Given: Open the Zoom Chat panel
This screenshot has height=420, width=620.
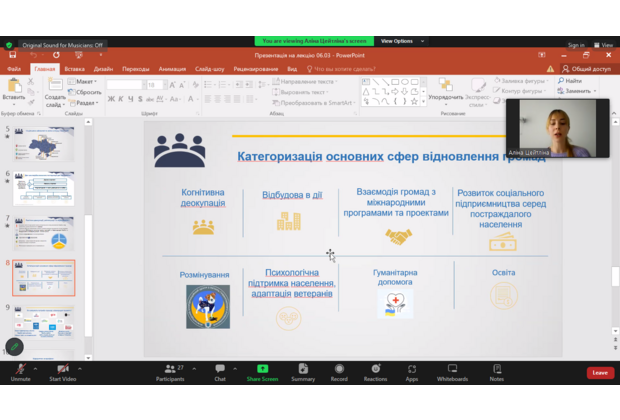Looking at the screenshot, I should pyautogui.click(x=220, y=370).
